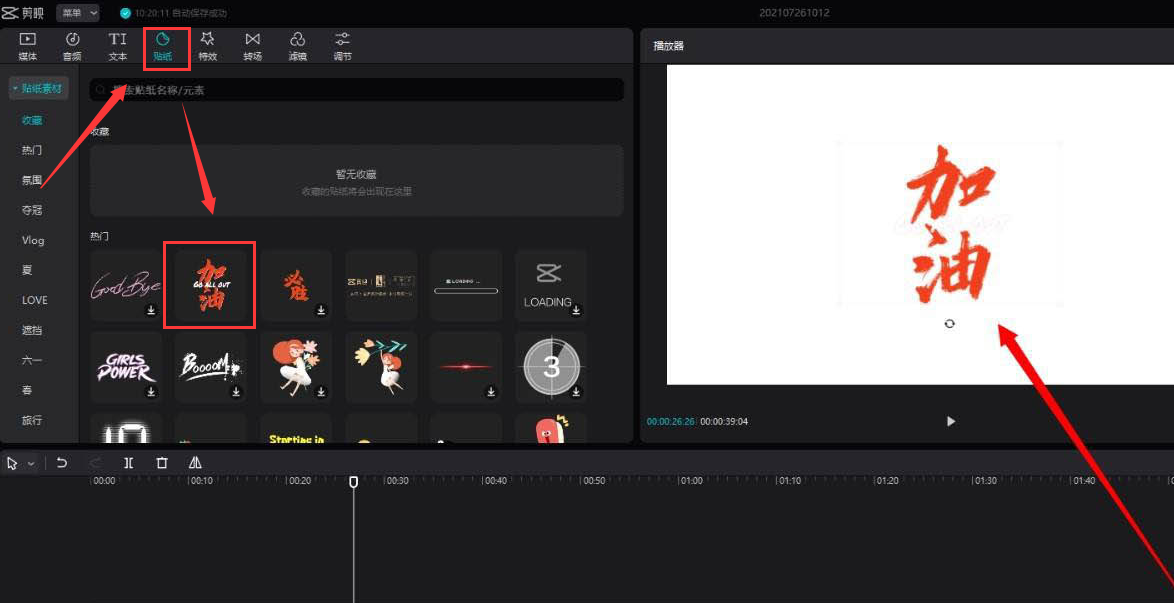Screen dimensions: 1174x603
Task: Choose the BoooM sticker thumbnail
Action: click(x=210, y=367)
